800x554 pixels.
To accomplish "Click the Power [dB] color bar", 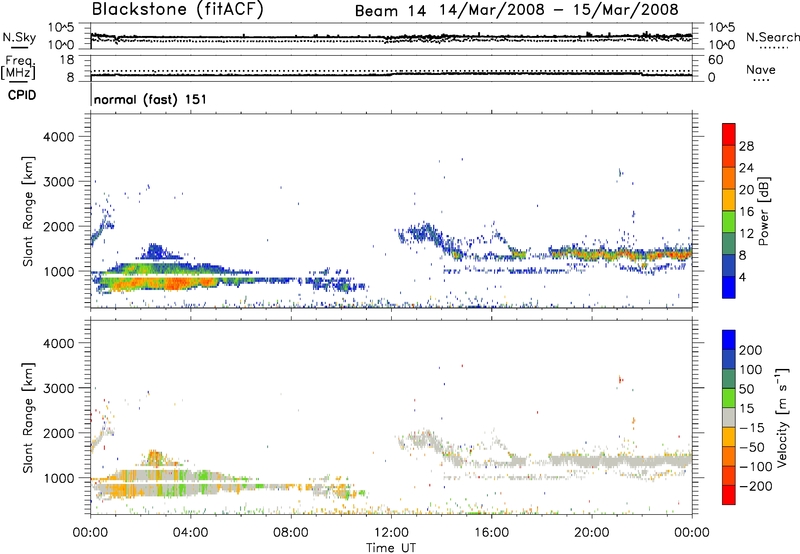I will 729,210.
